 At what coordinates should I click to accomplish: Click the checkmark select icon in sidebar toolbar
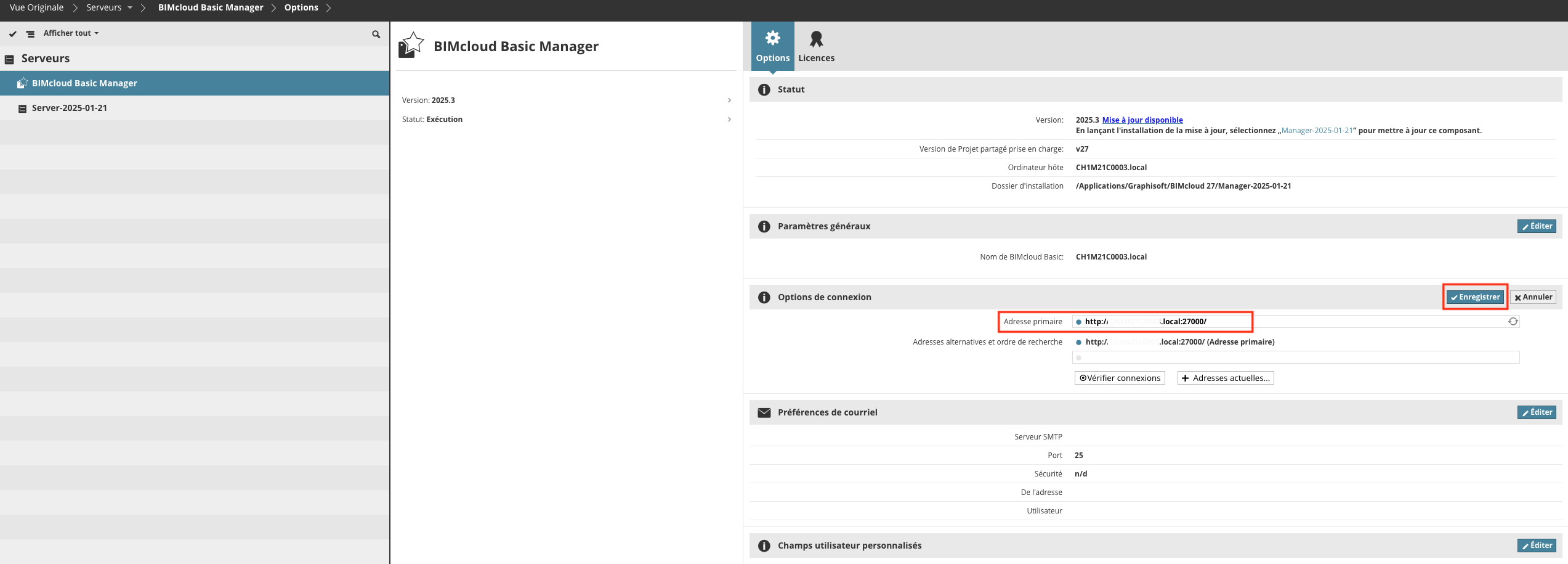click(13, 34)
